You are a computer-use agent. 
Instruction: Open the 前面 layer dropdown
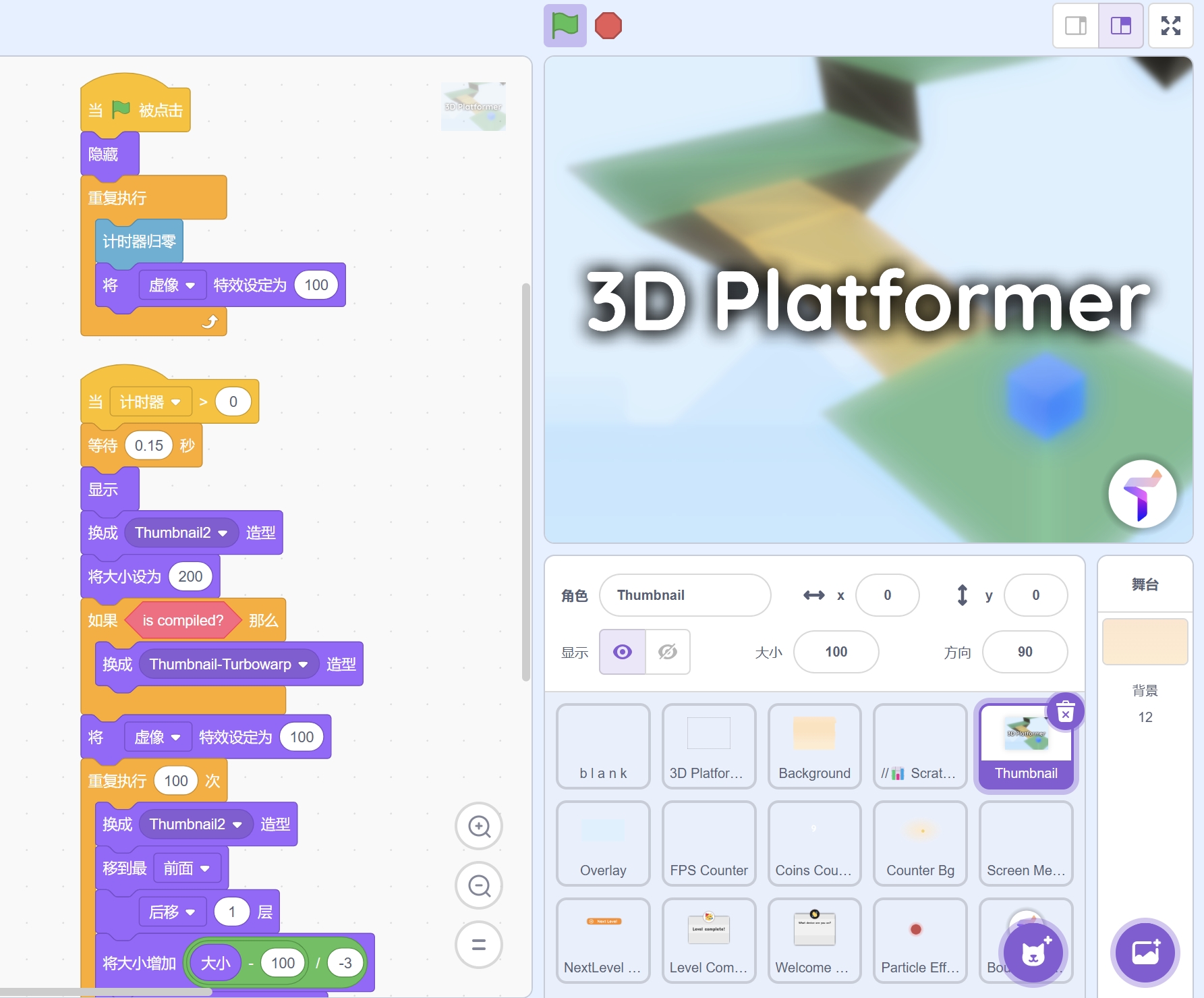(x=205, y=868)
